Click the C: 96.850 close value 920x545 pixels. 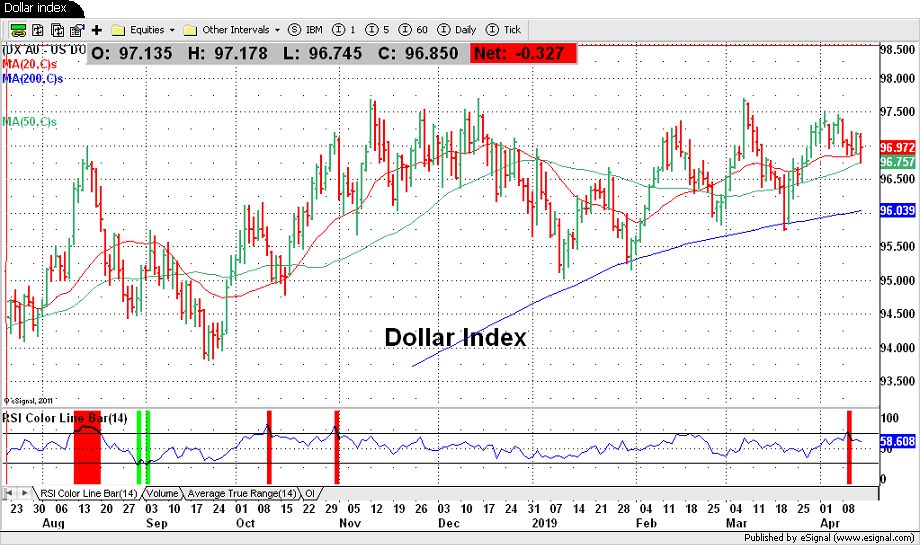[418, 53]
